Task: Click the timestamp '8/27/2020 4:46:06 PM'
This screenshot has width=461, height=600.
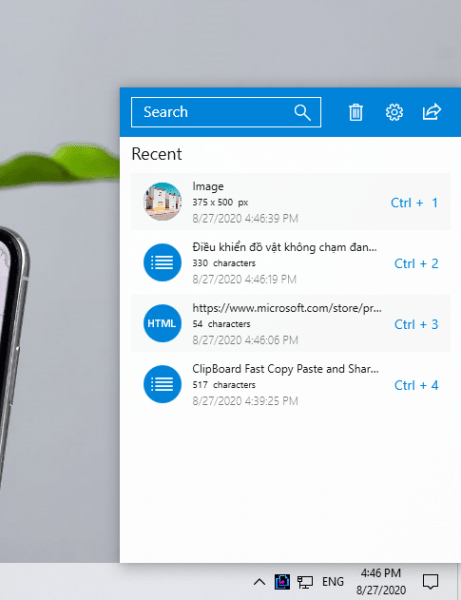Action: [x=245, y=340]
